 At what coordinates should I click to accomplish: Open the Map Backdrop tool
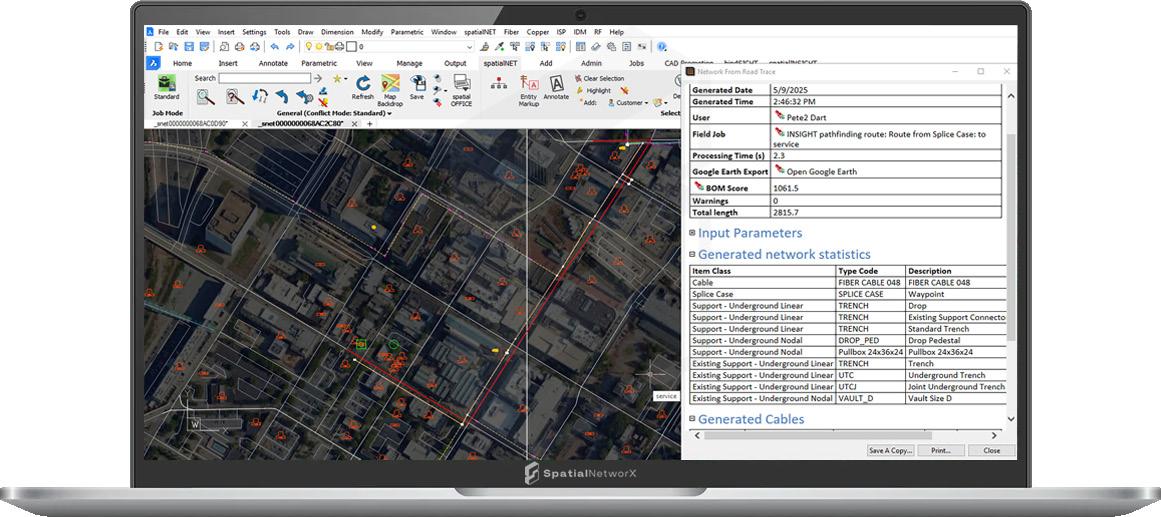click(x=390, y=84)
